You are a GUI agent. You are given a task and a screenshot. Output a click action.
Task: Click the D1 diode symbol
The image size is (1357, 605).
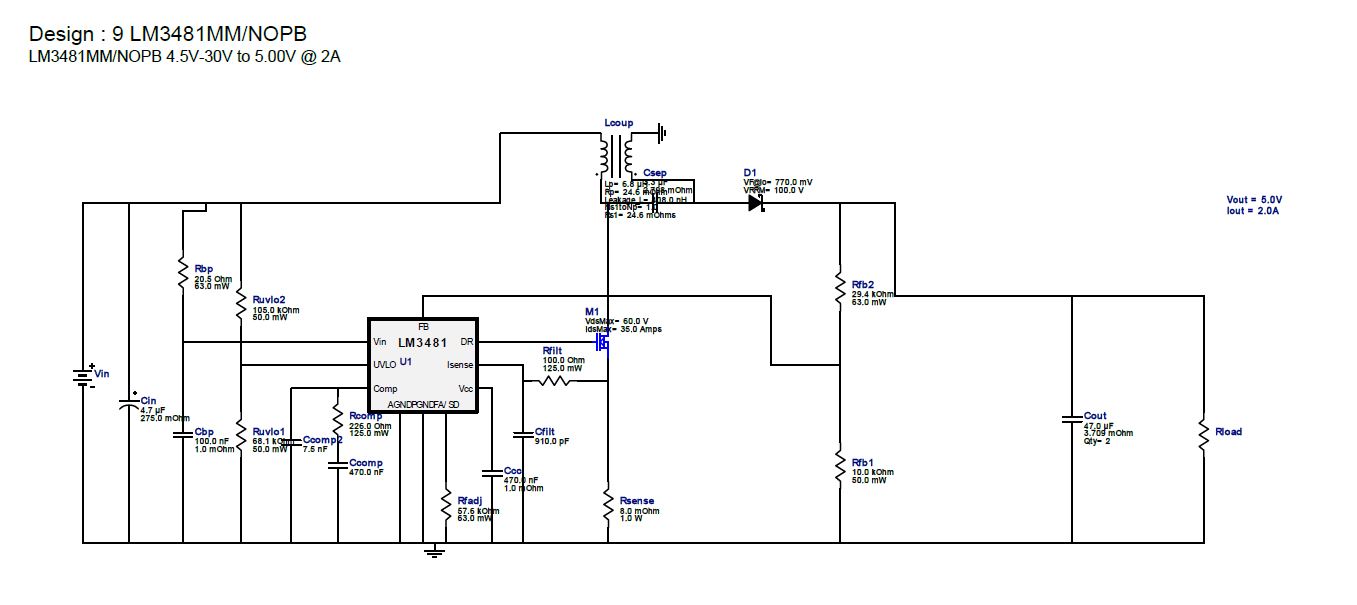coord(756,203)
